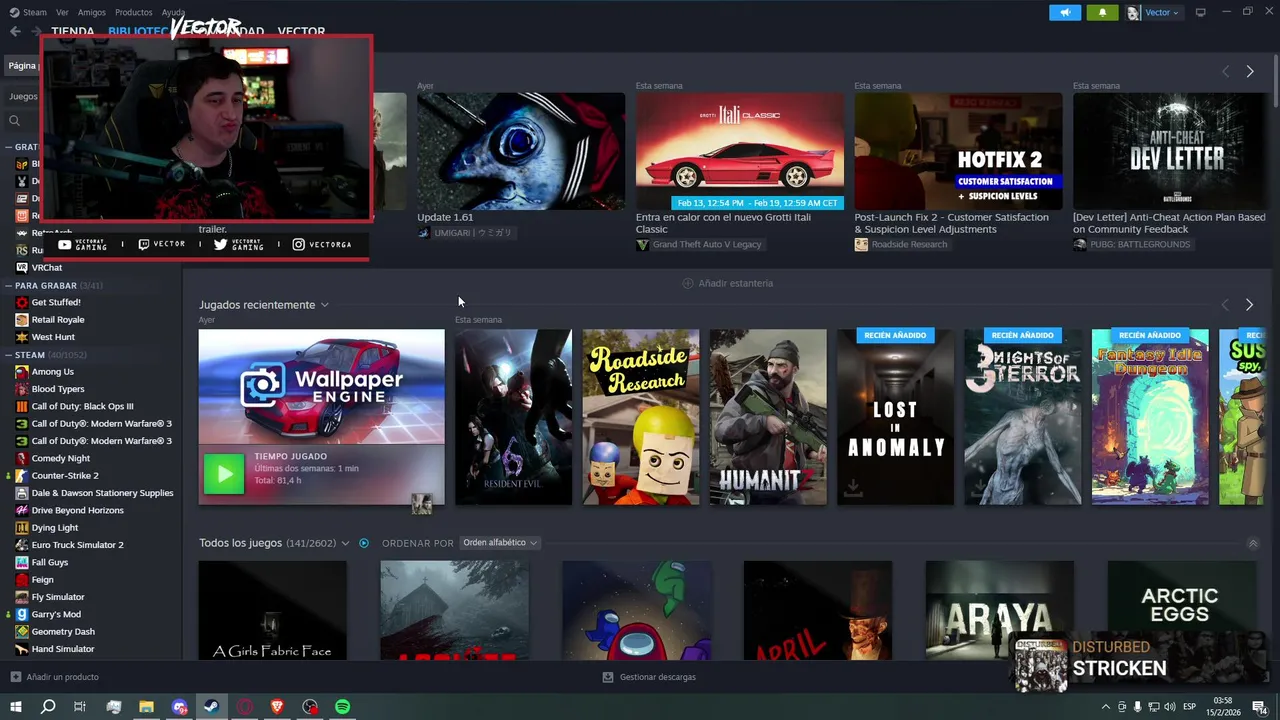Open Gestionar descargas

point(649,677)
